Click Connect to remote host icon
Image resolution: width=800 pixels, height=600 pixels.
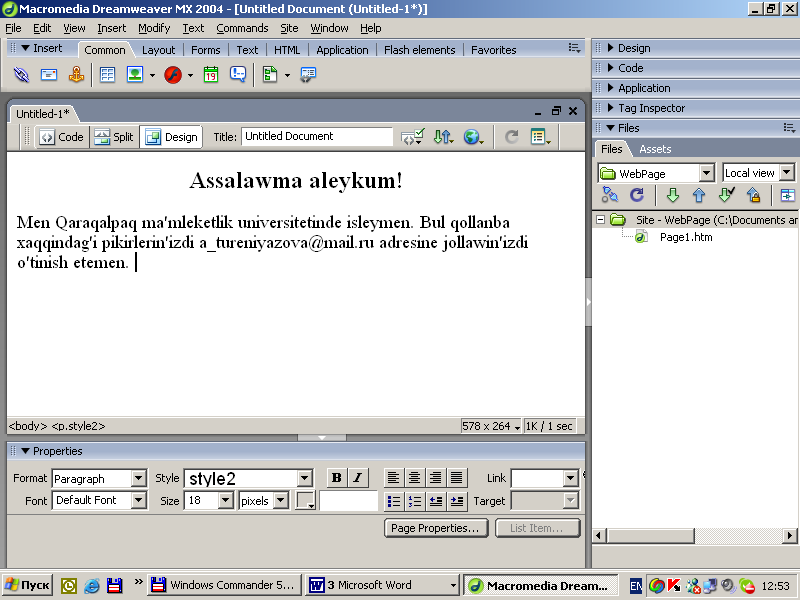point(610,195)
